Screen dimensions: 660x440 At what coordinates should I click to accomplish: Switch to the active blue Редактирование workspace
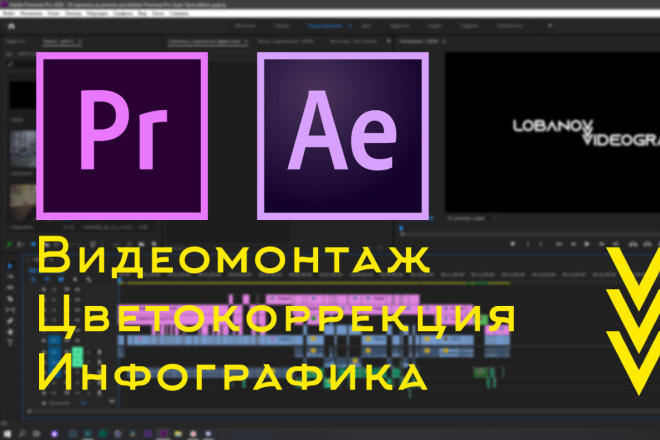[325, 26]
